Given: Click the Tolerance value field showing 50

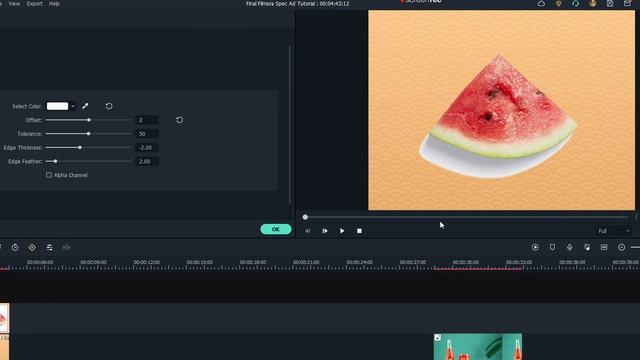Looking at the screenshot, I should (x=147, y=134).
